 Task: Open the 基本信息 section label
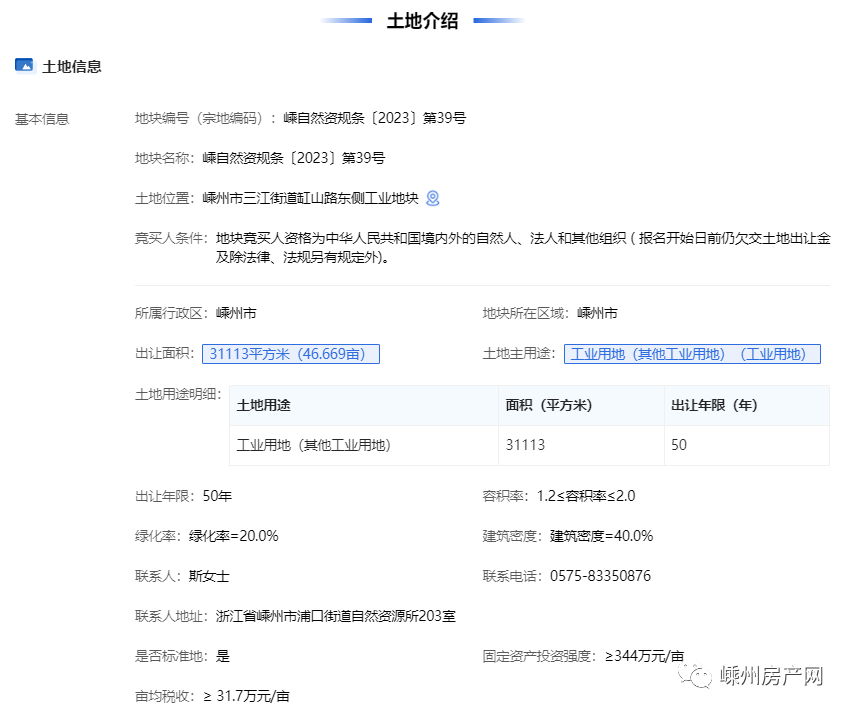(42, 119)
